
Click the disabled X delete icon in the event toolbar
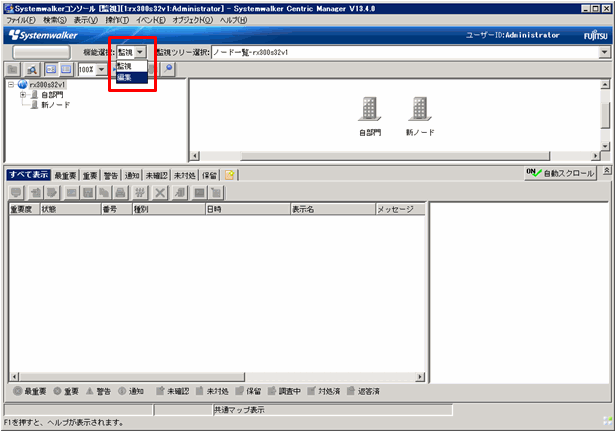point(160,193)
